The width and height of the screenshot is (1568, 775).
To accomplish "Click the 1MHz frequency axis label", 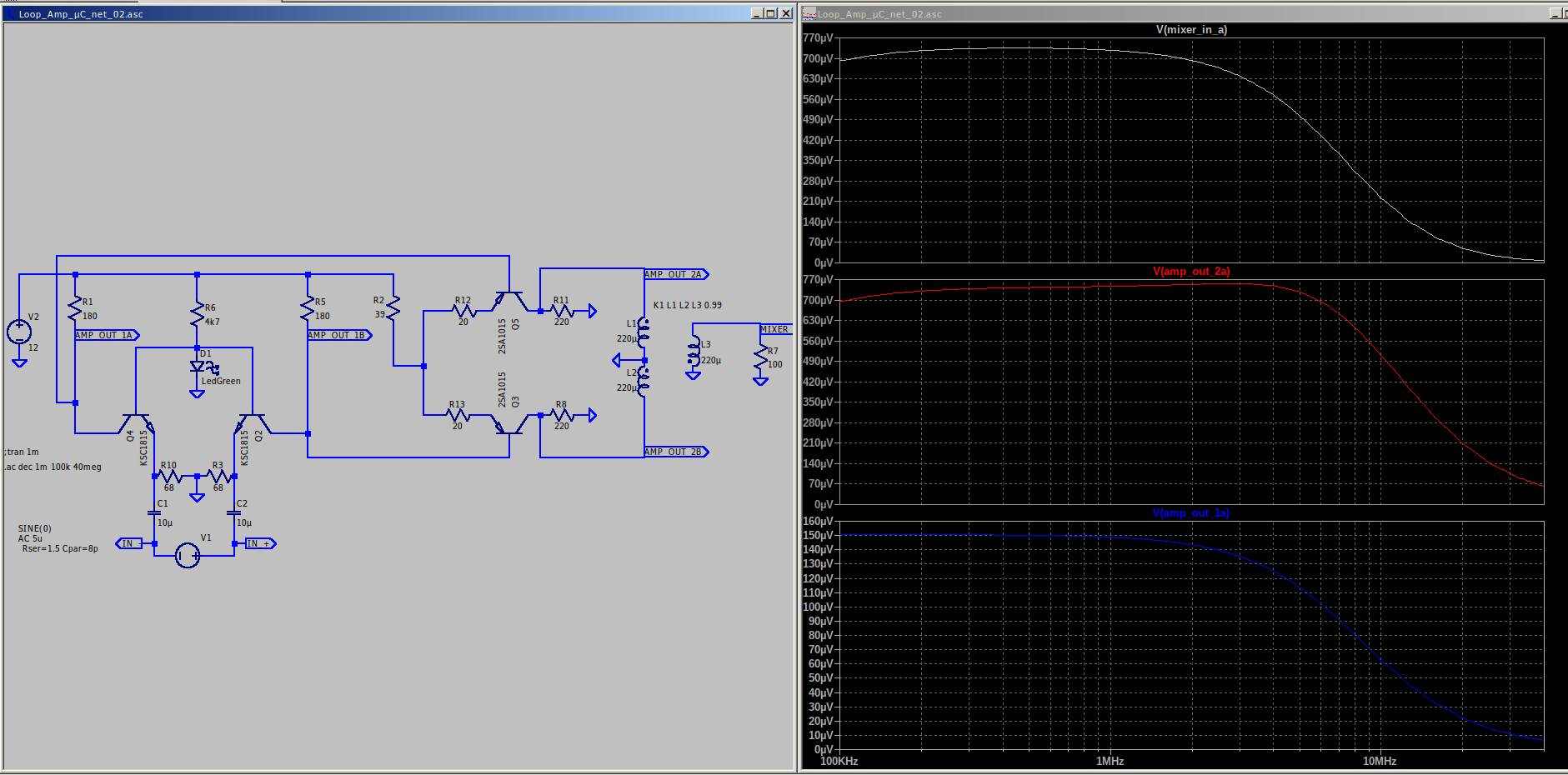I will click(1110, 761).
